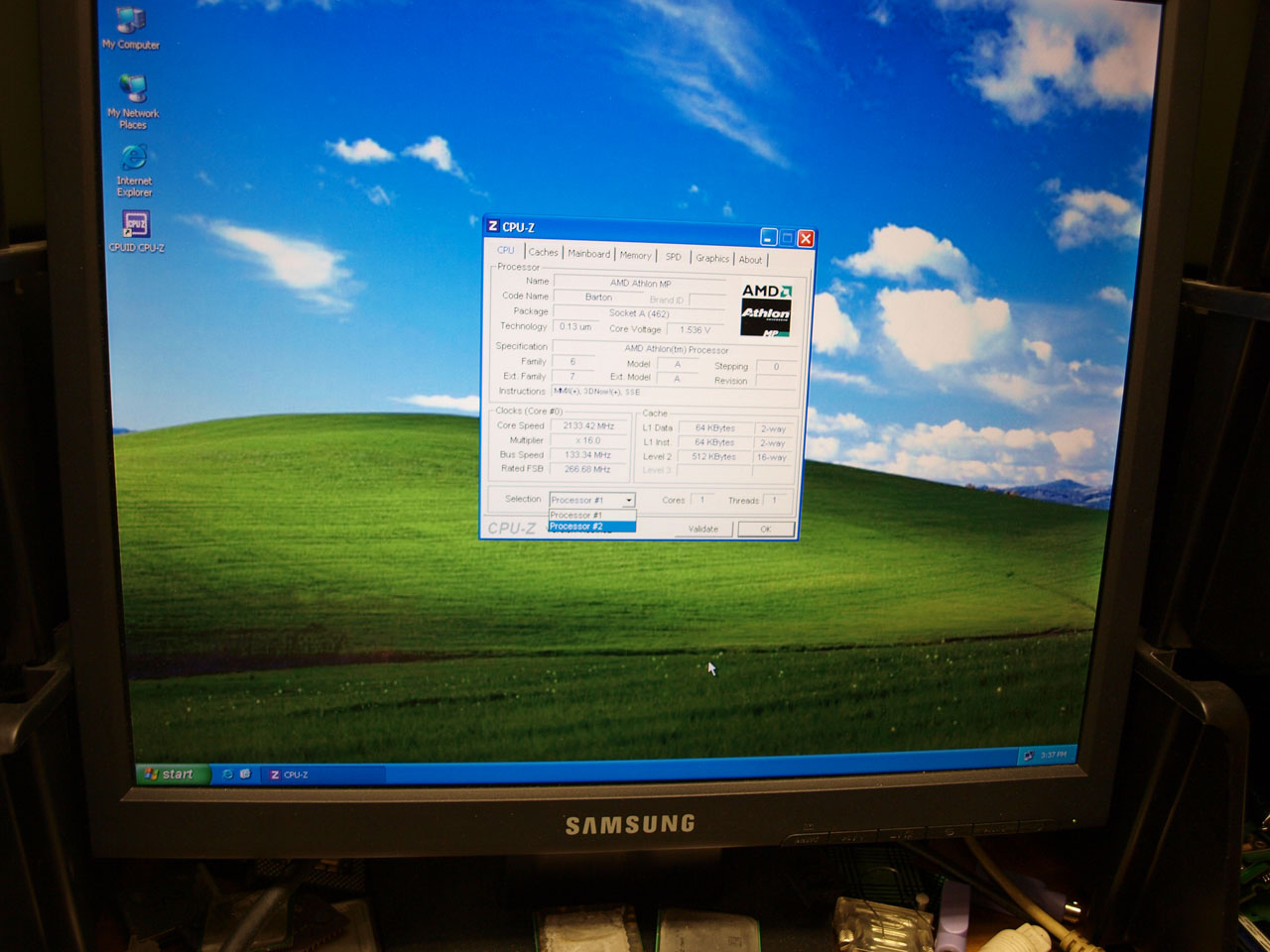The image size is (1270, 952).
Task: Click the Threads count field
Action: (776, 501)
